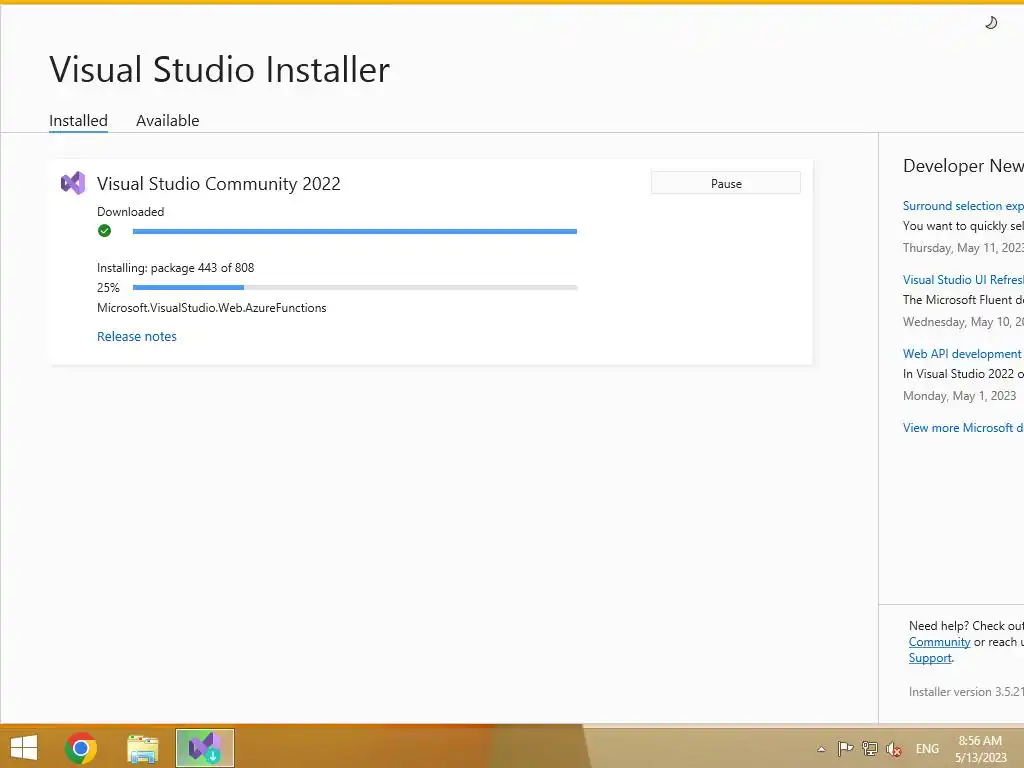Open Surround selection news article
The image size is (1024, 768).
point(963,206)
